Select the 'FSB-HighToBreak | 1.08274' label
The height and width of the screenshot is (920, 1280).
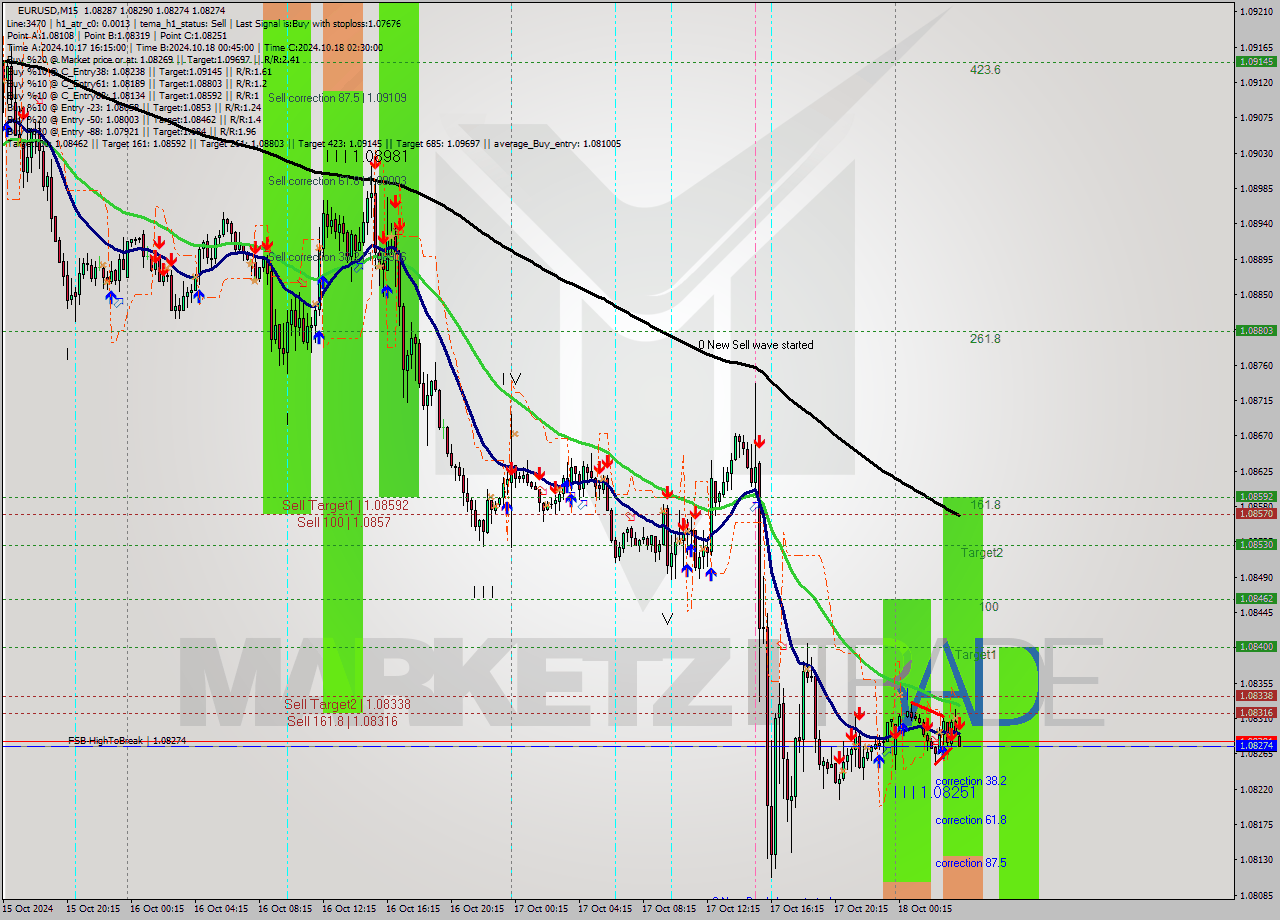[x=127, y=741]
